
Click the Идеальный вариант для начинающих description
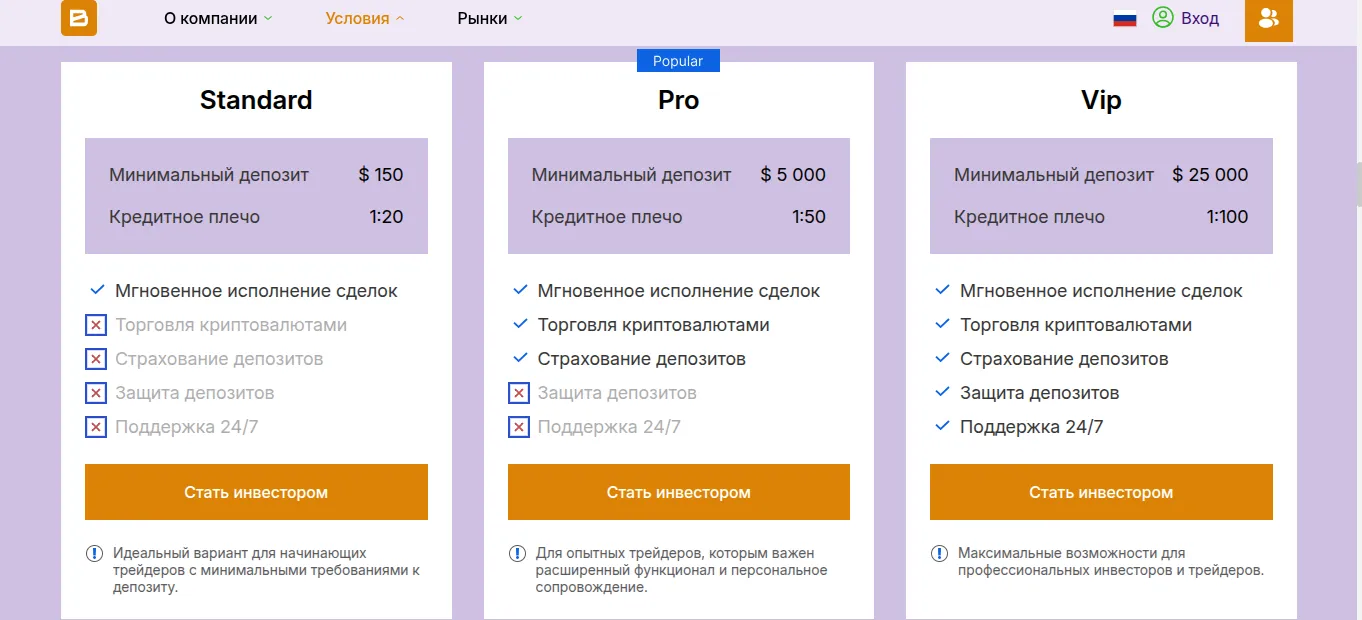coord(266,570)
